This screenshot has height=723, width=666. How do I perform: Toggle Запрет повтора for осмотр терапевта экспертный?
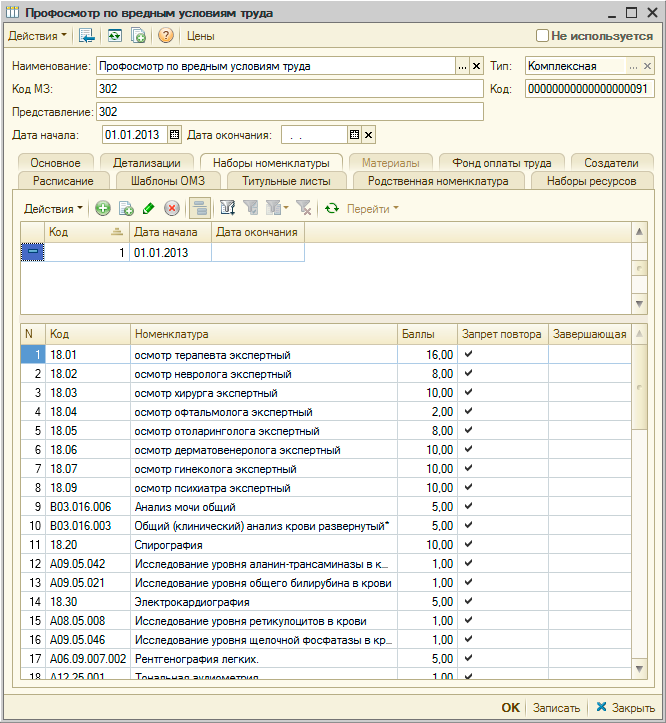click(x=468, y=354)
